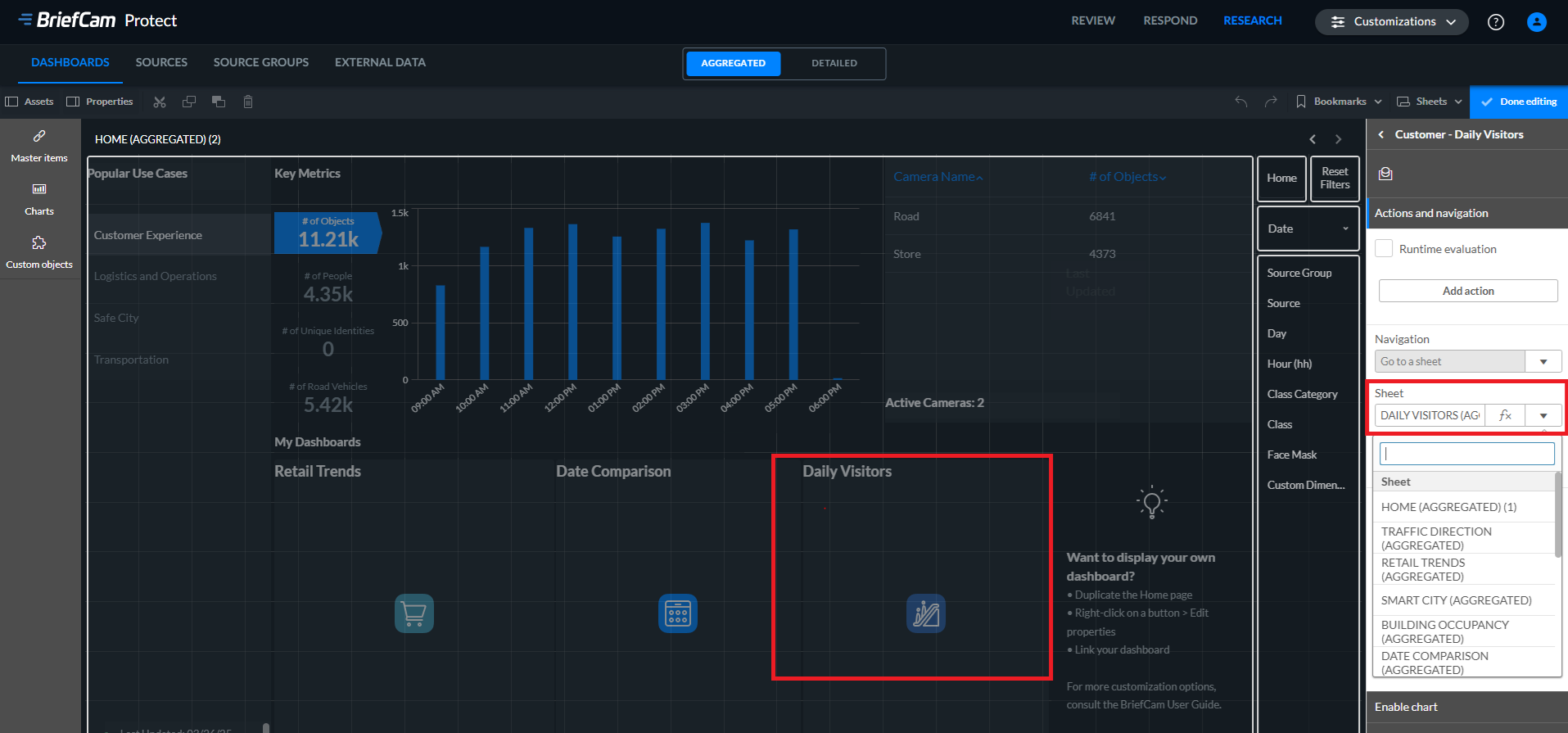The width and height of the screenshot is (1568, 733).
Task: Click the delete trash icon
Action: coord(248,102)
